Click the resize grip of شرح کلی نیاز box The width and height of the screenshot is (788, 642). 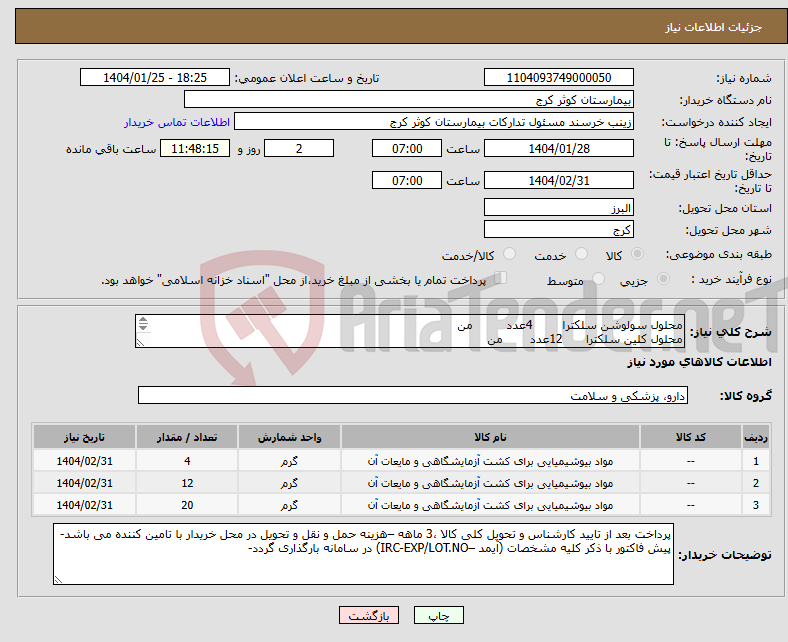(x=140, y=342)
